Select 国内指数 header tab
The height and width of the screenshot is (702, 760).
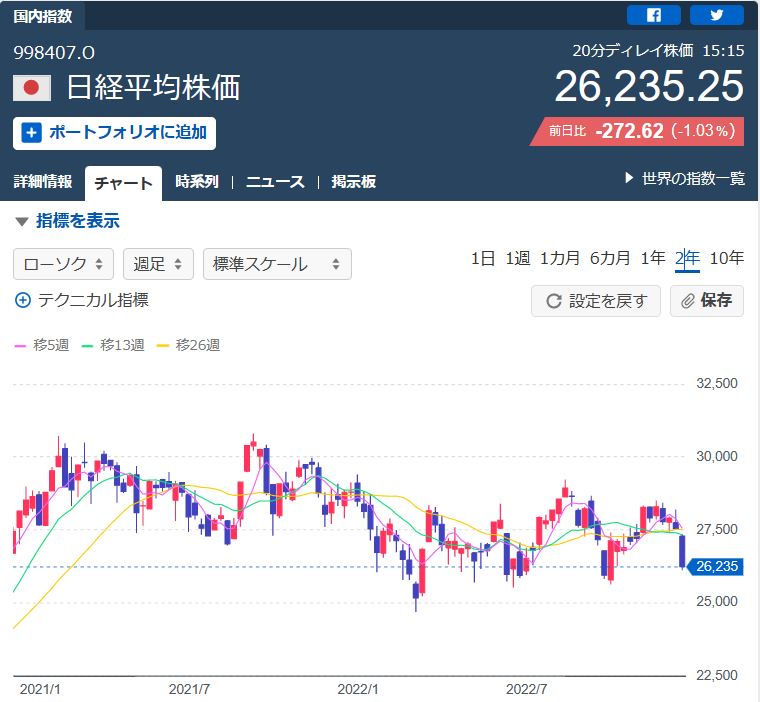click(43, 16)
